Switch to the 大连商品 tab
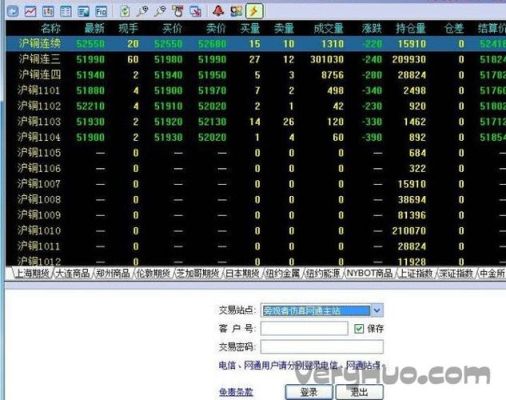This screenshot has height=400, width=506. click(73, 274)
